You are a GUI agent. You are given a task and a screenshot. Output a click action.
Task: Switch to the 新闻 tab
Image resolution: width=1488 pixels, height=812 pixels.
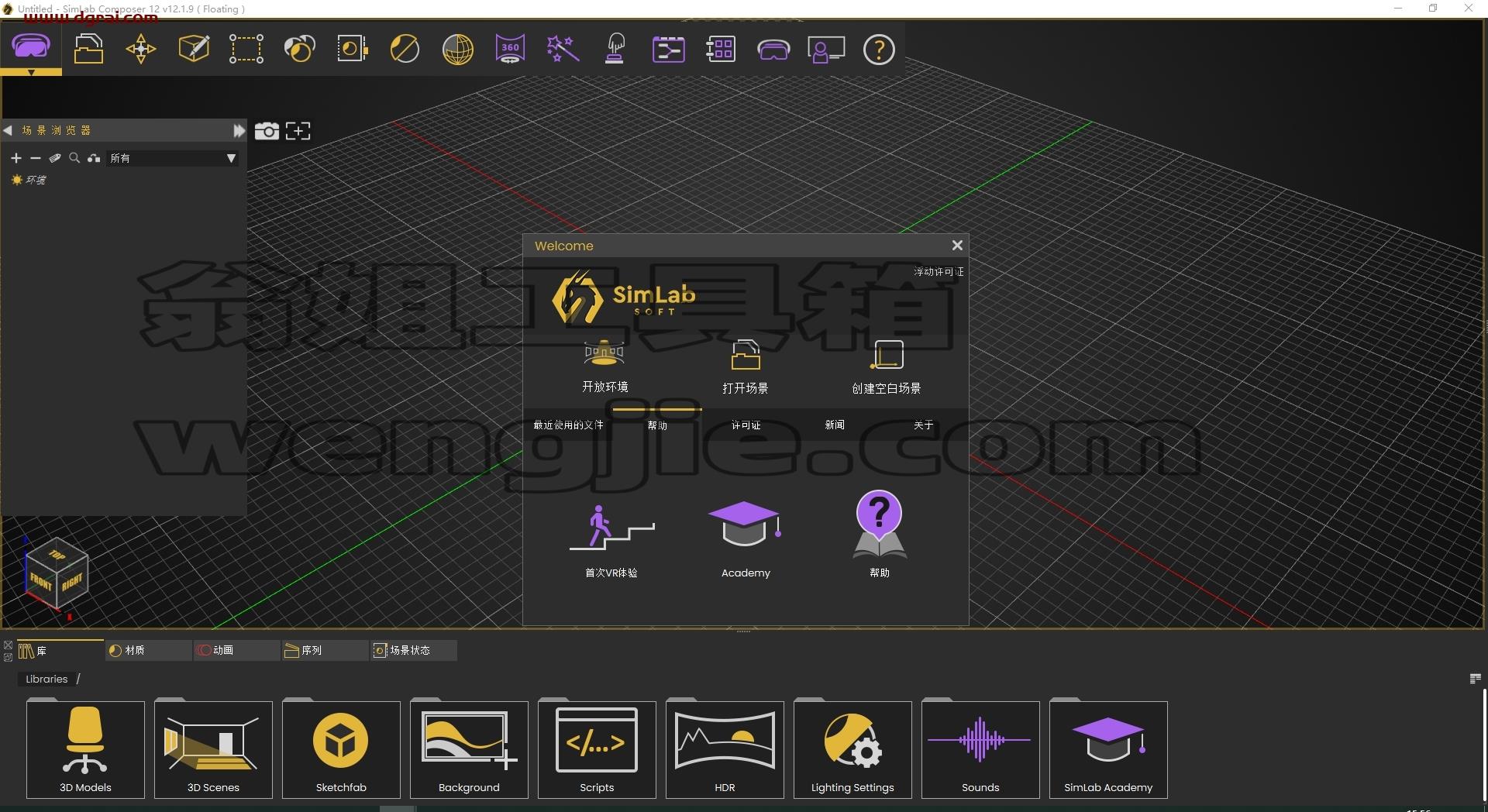pyautogui.click(x=835, y=425)
